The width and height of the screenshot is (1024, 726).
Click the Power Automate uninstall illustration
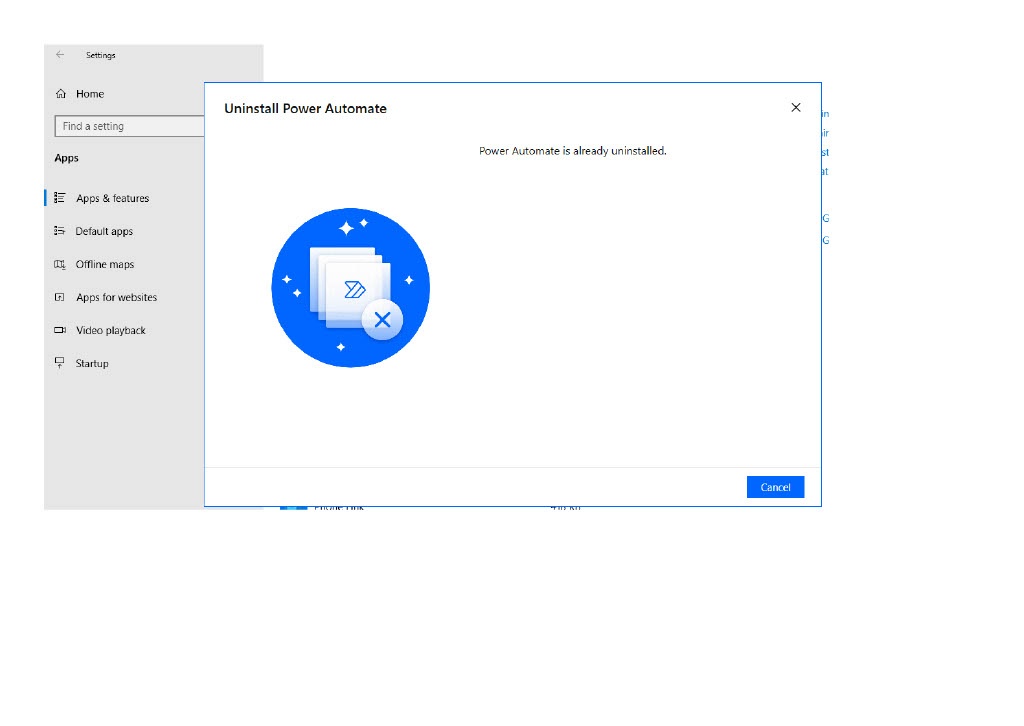click(x=351, y=287)
